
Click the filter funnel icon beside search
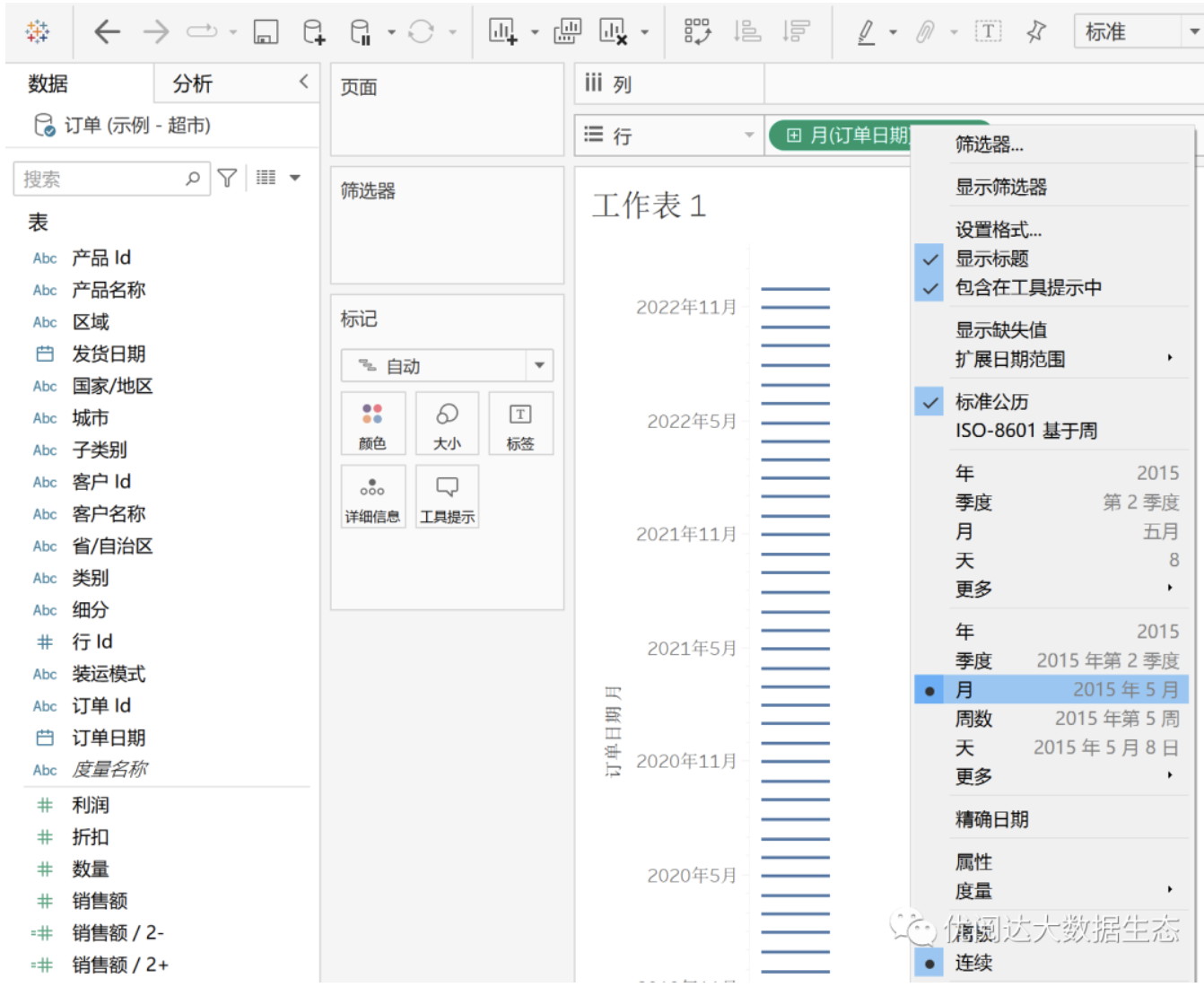click(x=228, y=179)
